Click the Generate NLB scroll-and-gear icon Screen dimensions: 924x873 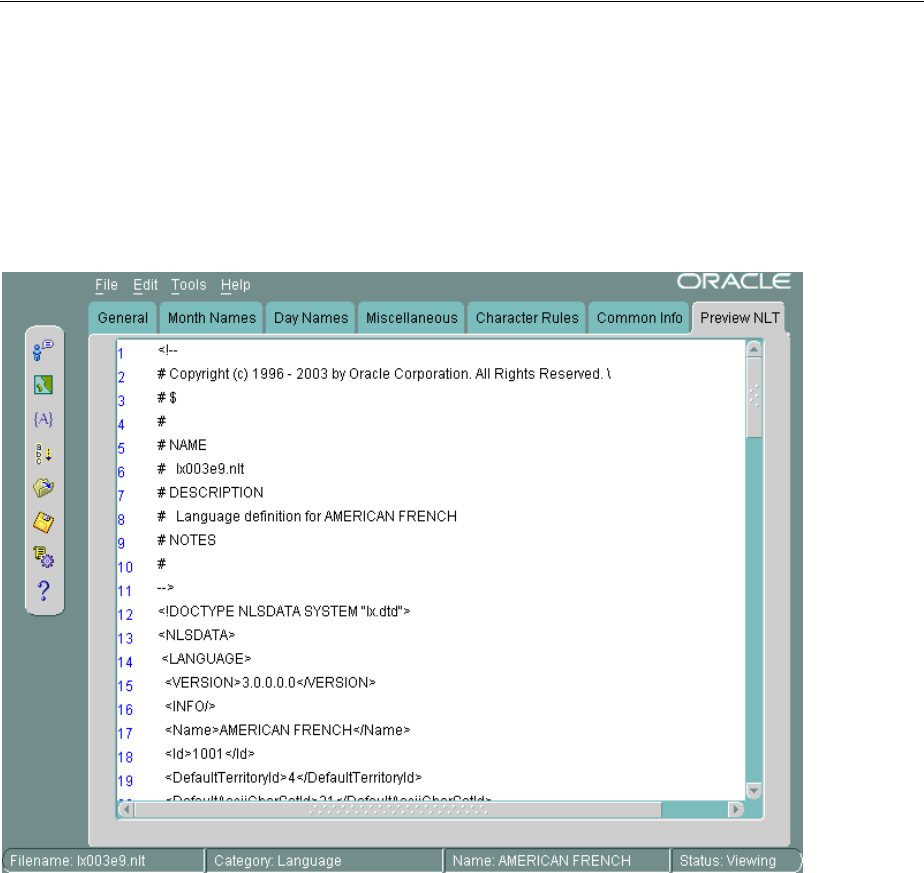[x=44, y=556]
